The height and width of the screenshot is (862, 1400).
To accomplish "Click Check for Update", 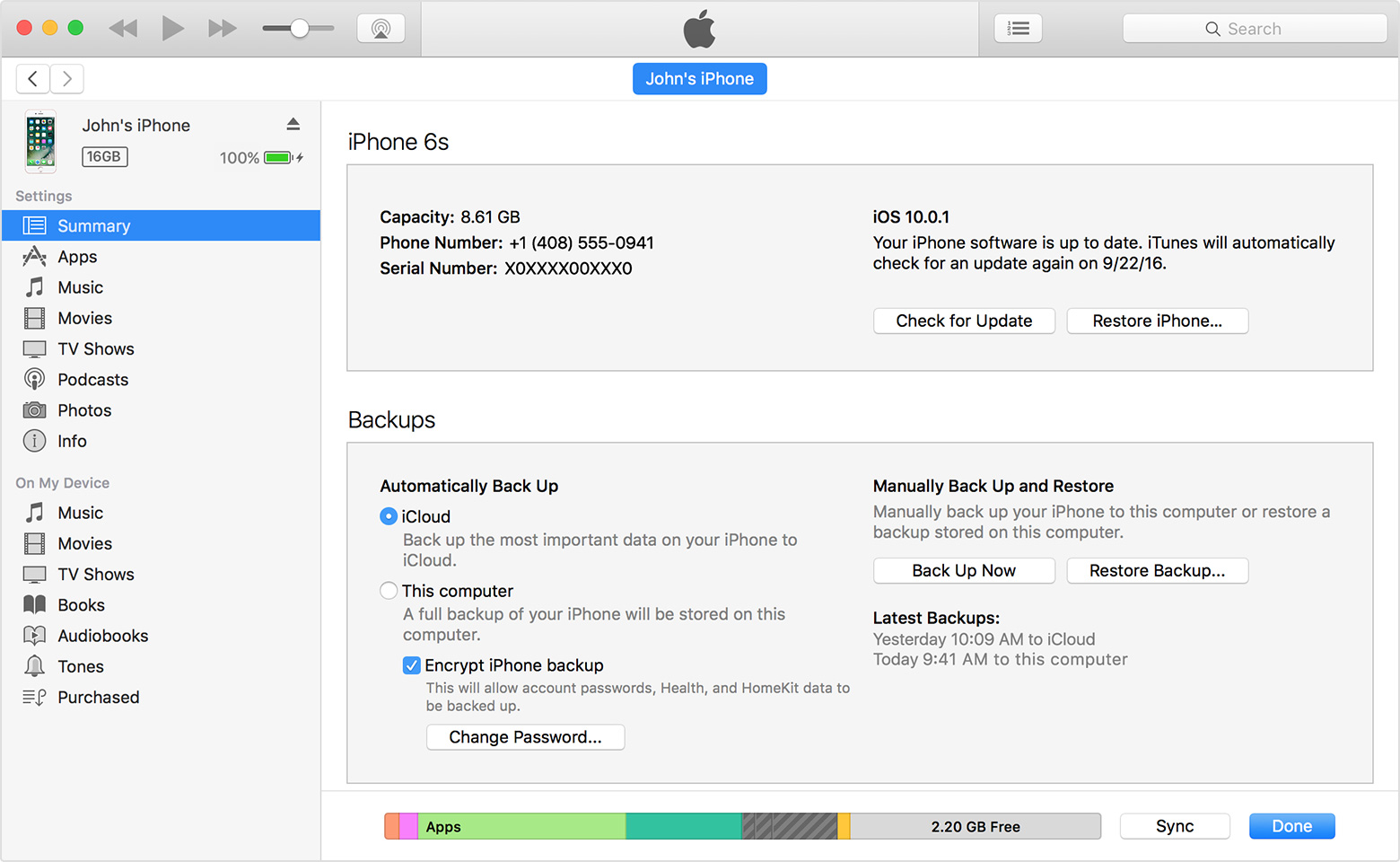I will point(964,321).
